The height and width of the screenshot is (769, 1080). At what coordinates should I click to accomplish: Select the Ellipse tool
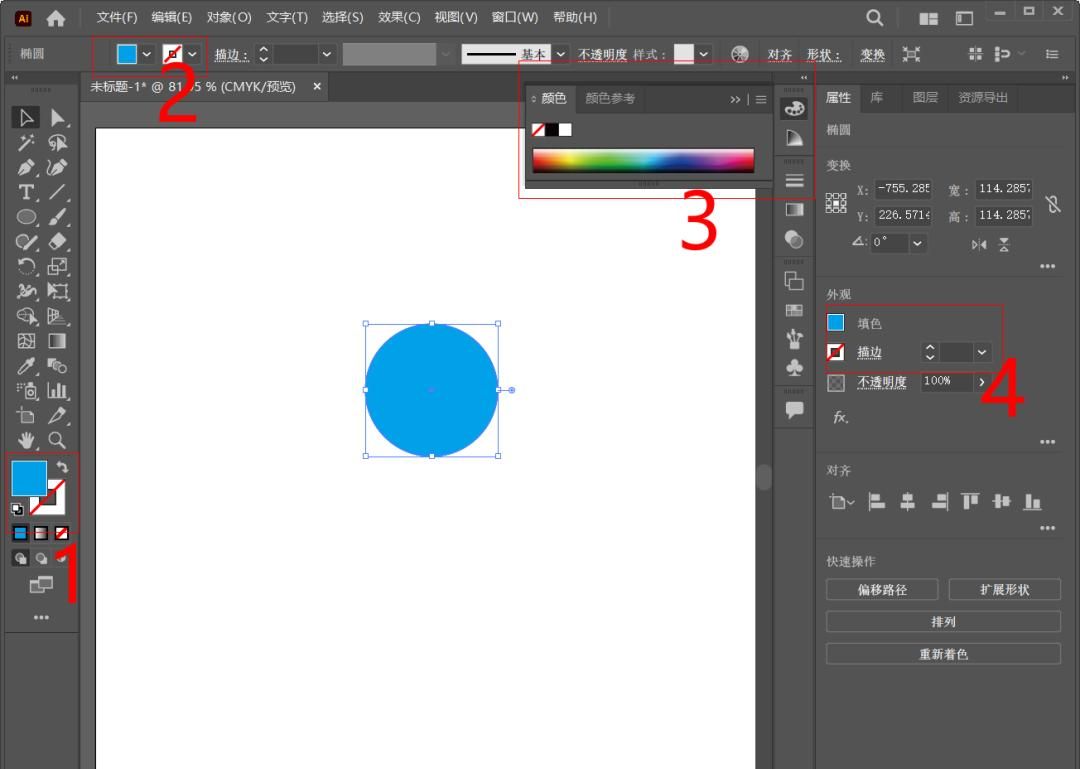(x=25, y=217)
